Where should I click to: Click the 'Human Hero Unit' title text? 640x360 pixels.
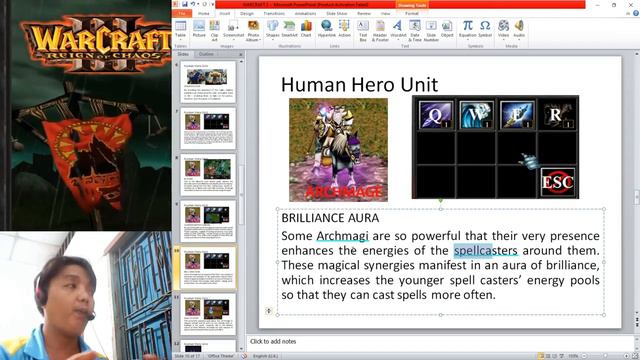click(x=359, y=84)
